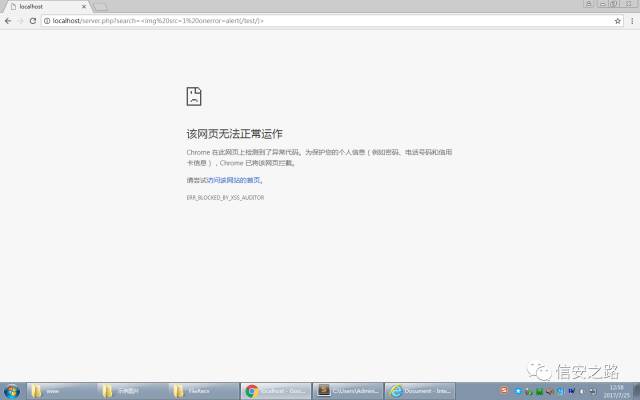Open the taskbar clock and date
Image resolution: width=640 pixels, height=400 pixels.
point(617,391)
